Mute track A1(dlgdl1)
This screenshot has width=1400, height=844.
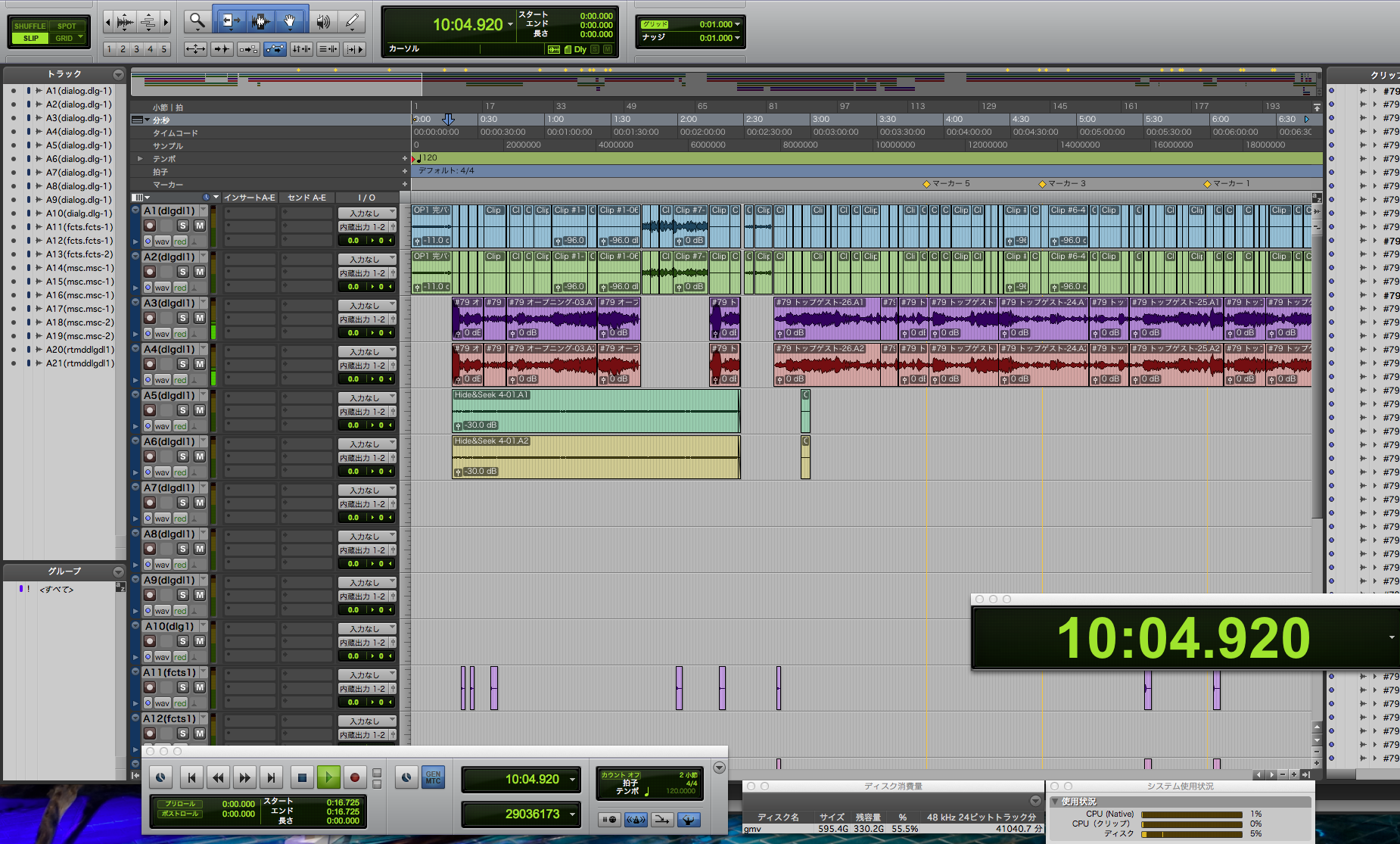click(200, 226)
